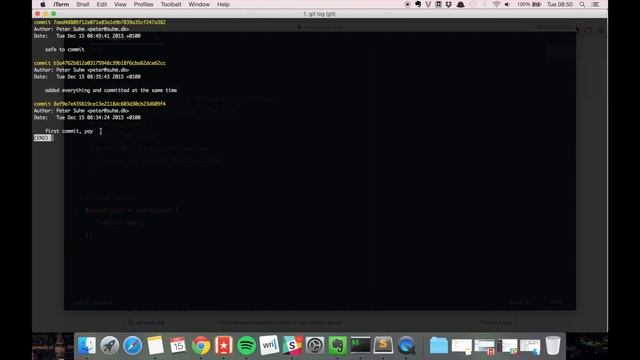Click the date line 08:49:41 2015
This screenshot has height=360, width=640.
(x=87, y=36)
